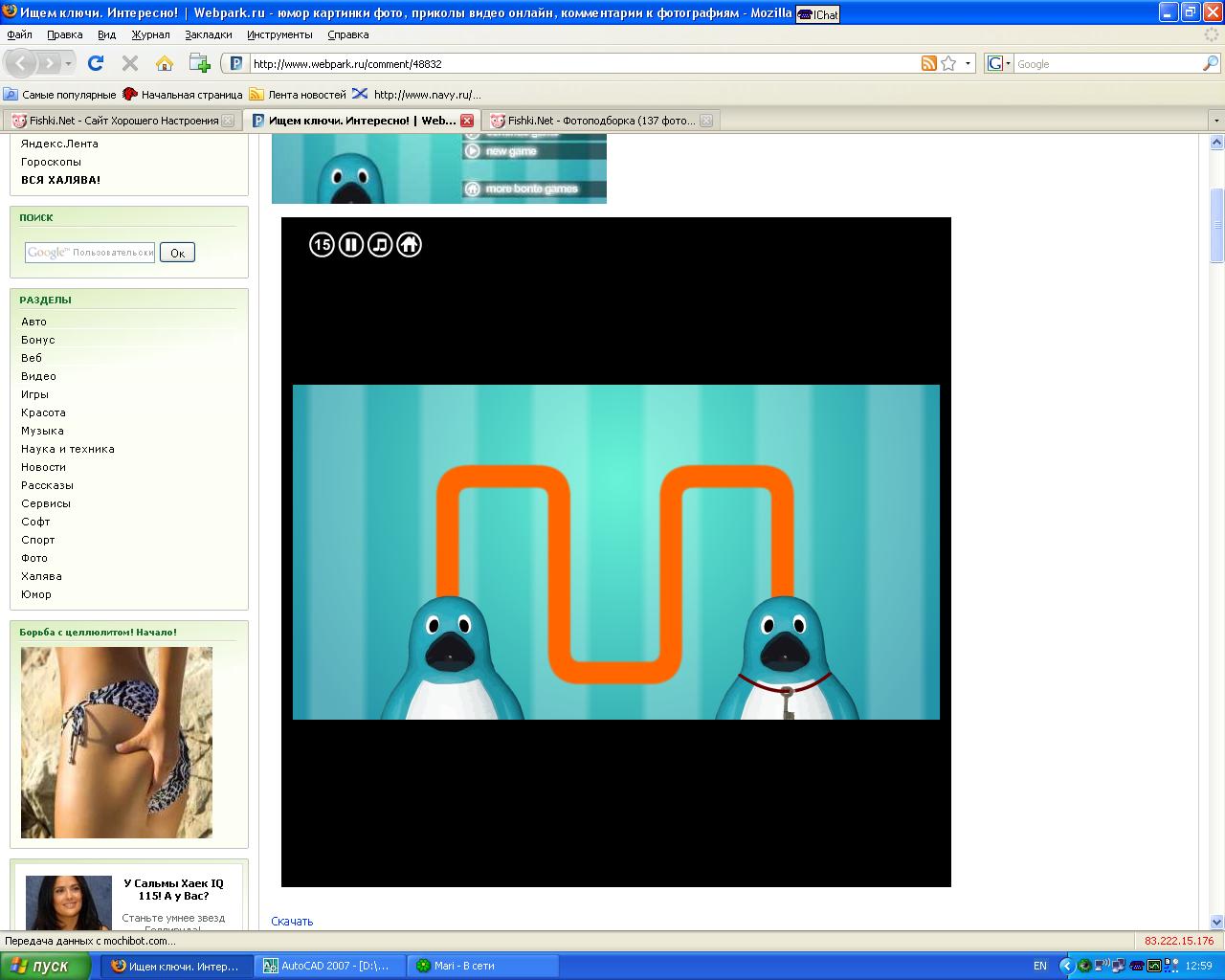This screenshot has height=980, width=1225.
Task: Go to the home page via house icon
Action: [x=165, y=63]
